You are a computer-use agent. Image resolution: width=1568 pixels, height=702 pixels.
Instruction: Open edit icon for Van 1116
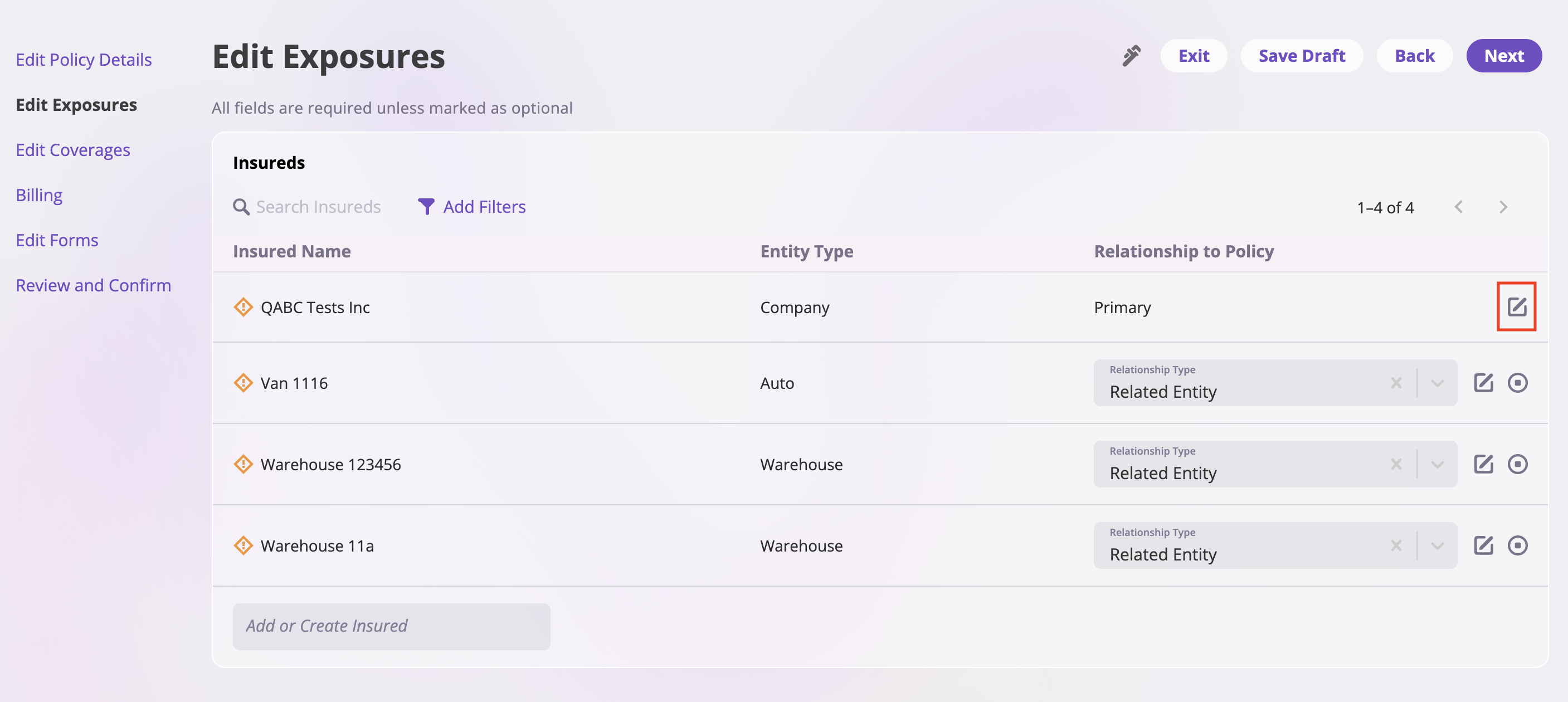pos(1483,382)
